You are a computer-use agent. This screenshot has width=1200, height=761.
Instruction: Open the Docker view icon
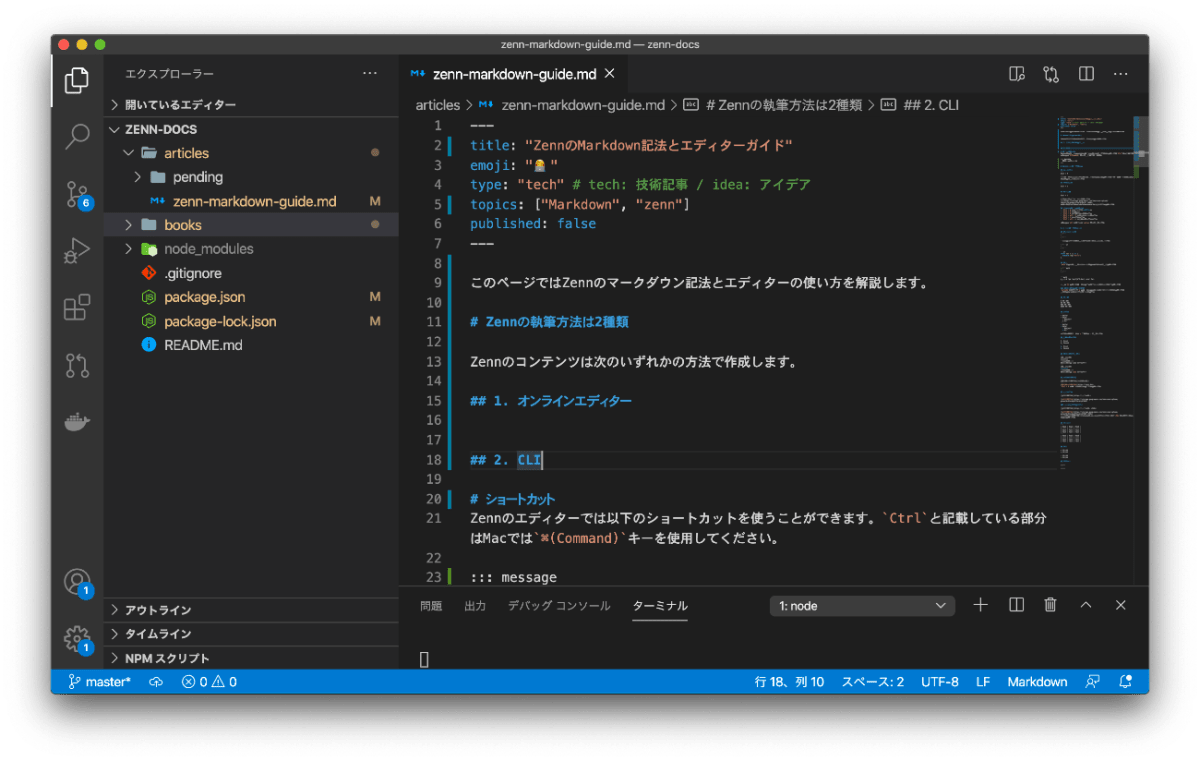coord(77,422)
